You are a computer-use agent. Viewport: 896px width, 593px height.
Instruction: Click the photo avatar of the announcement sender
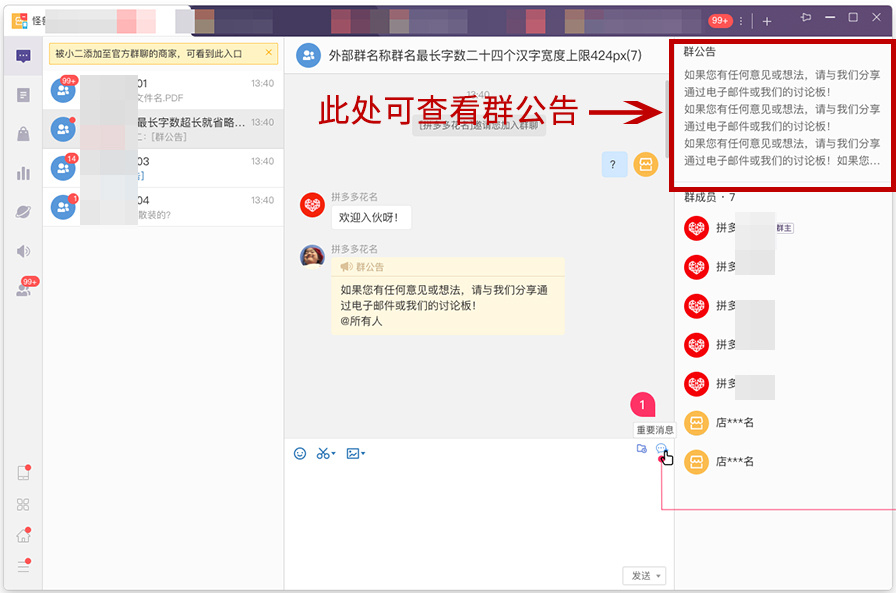point(313,257)
